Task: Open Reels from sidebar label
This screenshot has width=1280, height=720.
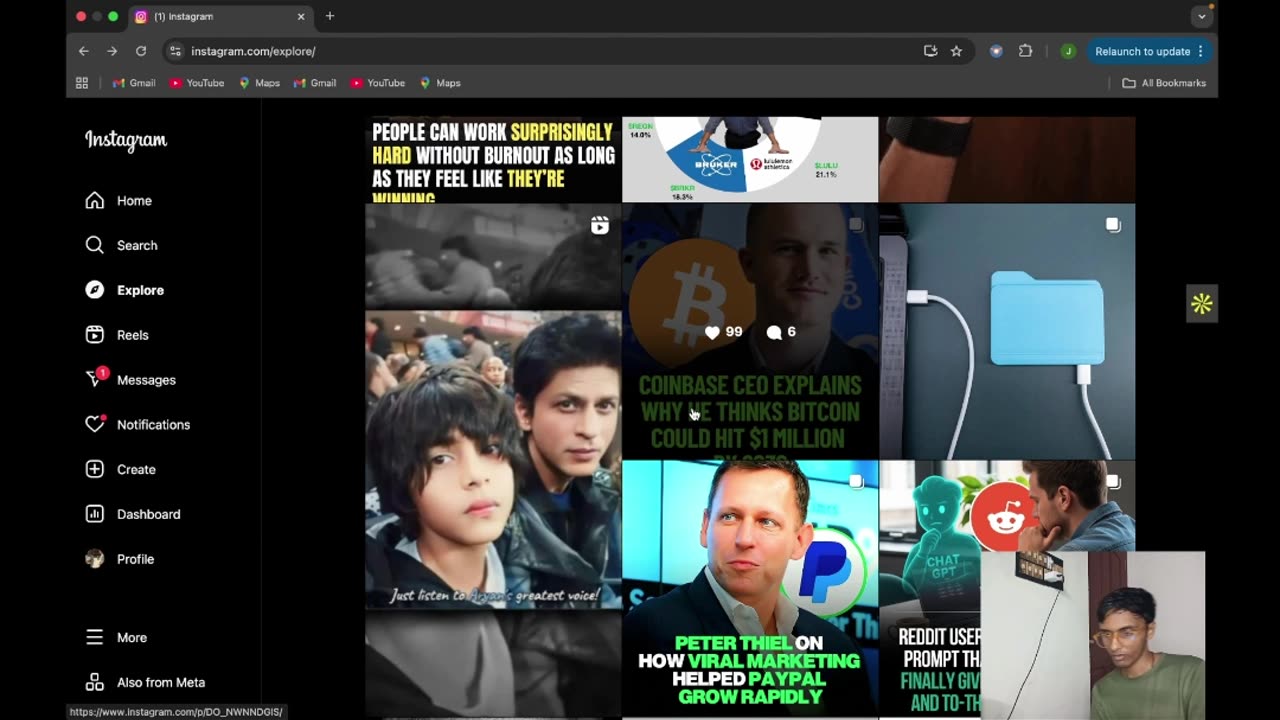Action: pyautogui.click(x=133, y=335)
